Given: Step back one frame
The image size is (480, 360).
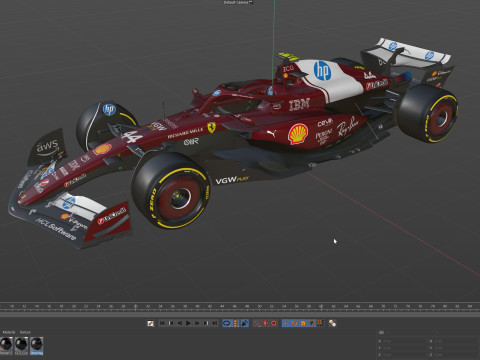Looking at the screenshot, I should click(x=180, y=323).
